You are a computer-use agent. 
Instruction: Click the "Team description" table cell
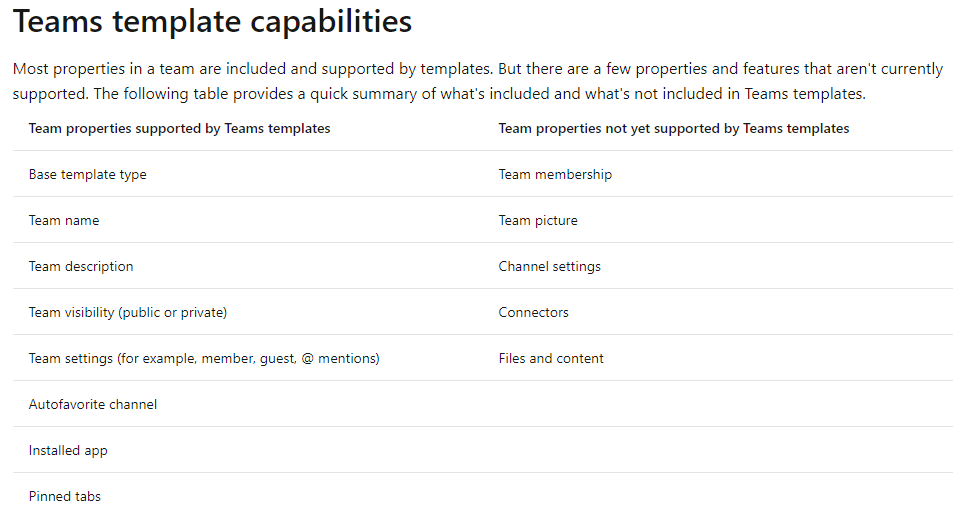click(x=80, y=266)
